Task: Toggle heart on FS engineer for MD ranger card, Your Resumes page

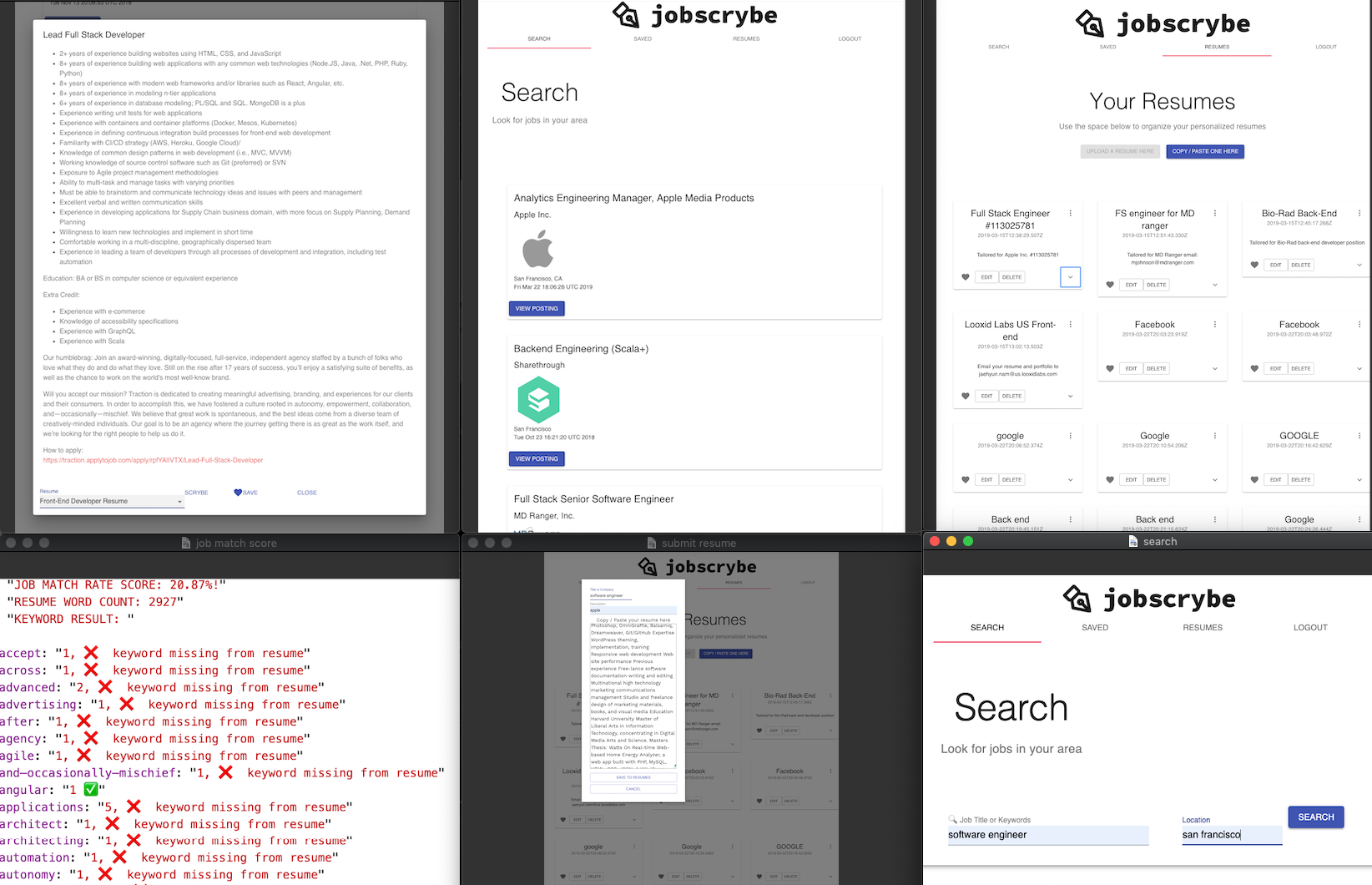Action: (x=1110, y=285)
